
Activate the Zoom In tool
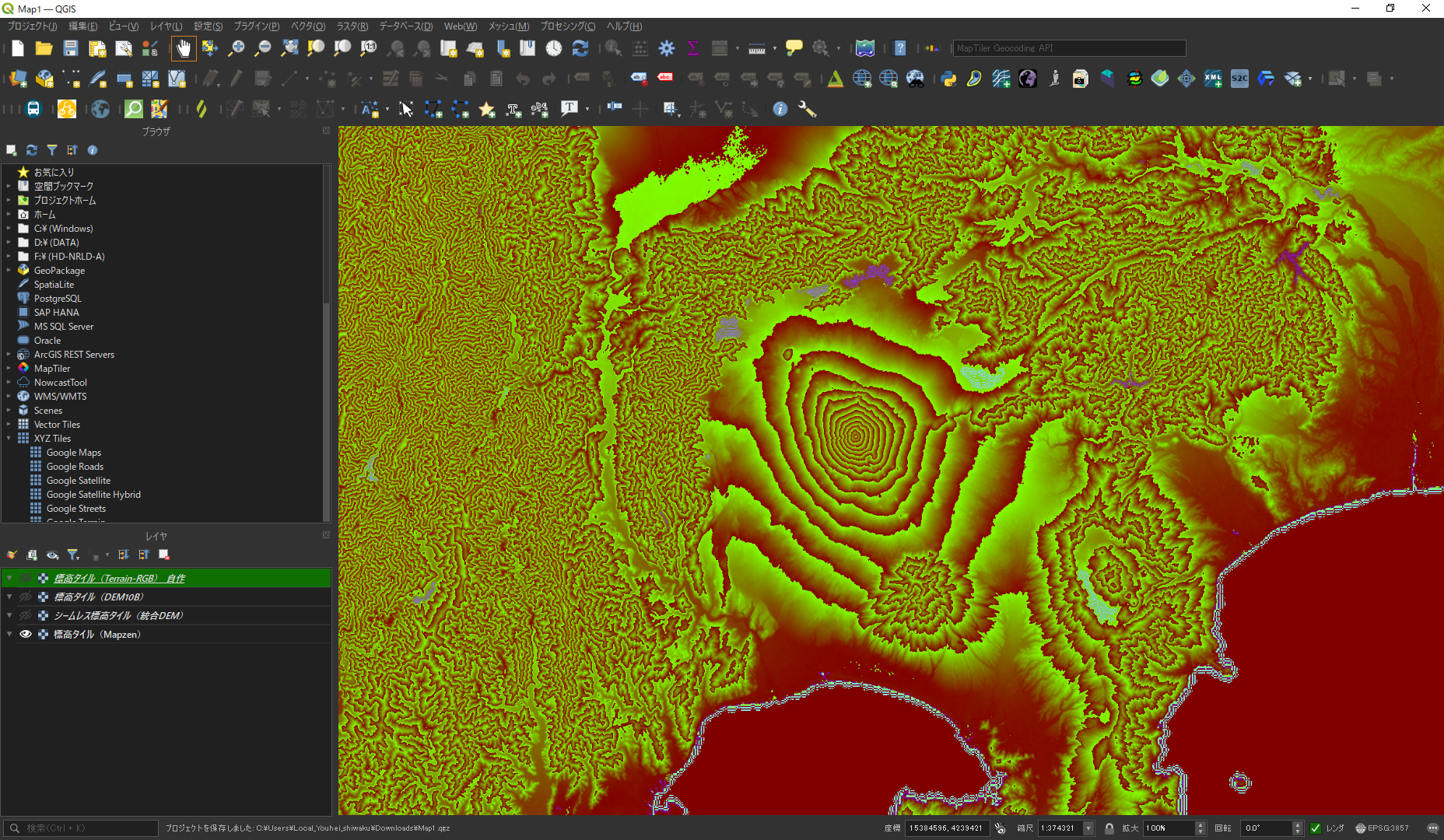(x=237, y=47)
